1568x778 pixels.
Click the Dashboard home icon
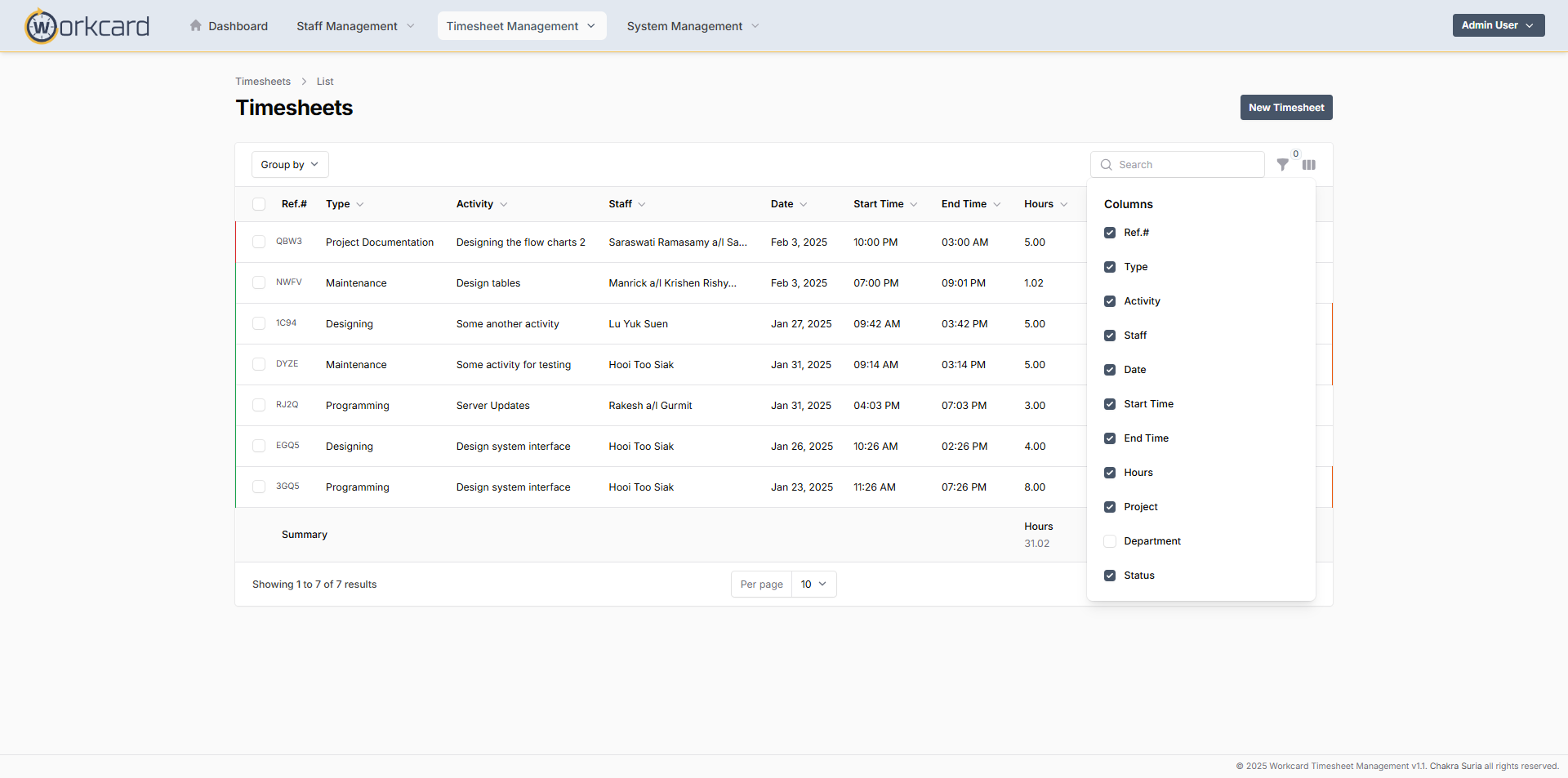pyautogui.click(x=196, y=26)
